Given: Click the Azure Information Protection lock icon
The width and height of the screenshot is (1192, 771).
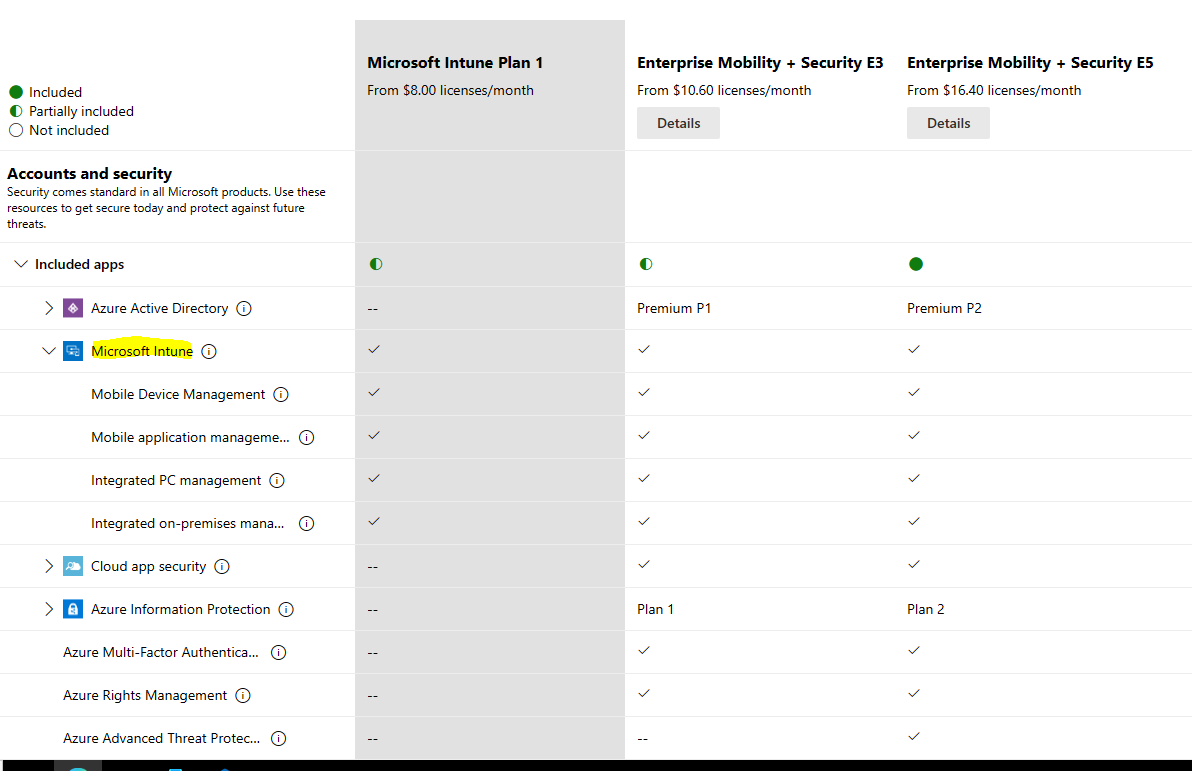Looking at the screenshot, I should pyautogui.click(x=72, y=609).
